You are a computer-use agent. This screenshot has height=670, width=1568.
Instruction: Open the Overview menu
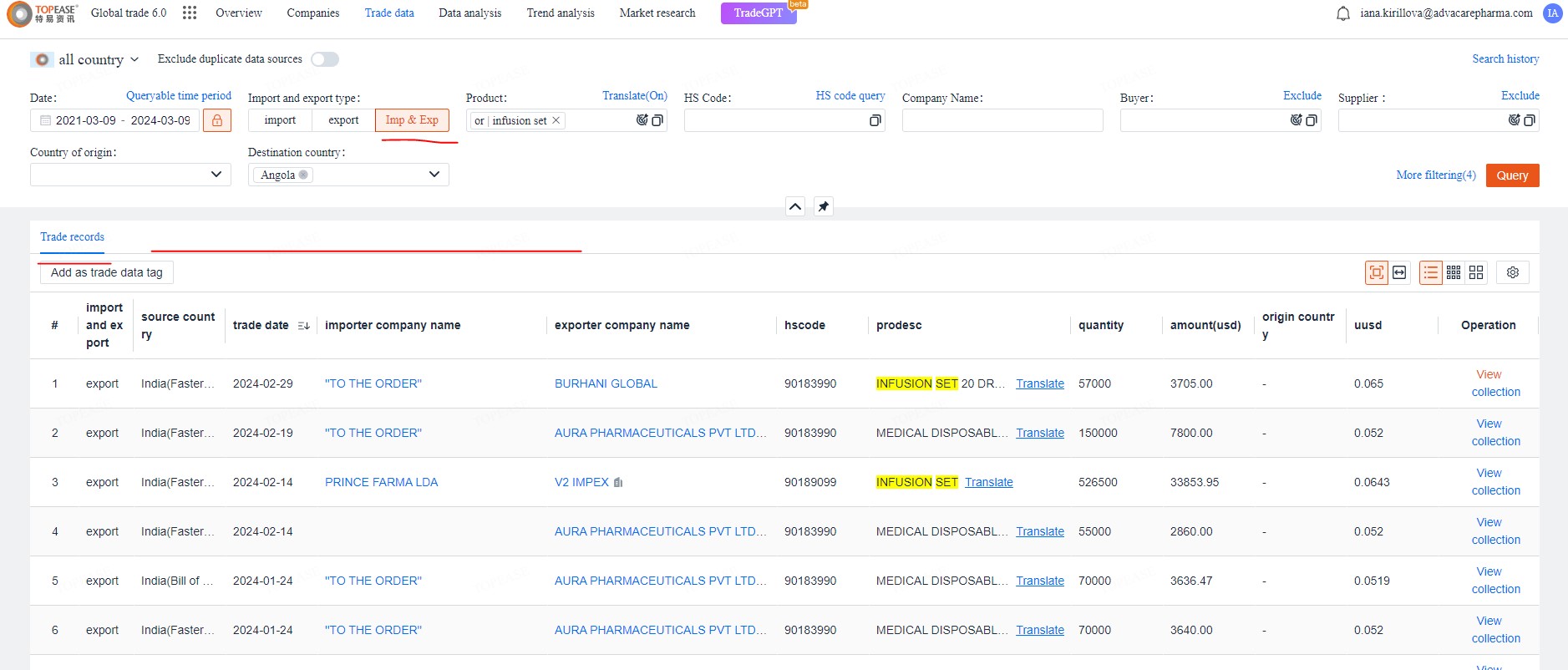click(x=238, y=13)
